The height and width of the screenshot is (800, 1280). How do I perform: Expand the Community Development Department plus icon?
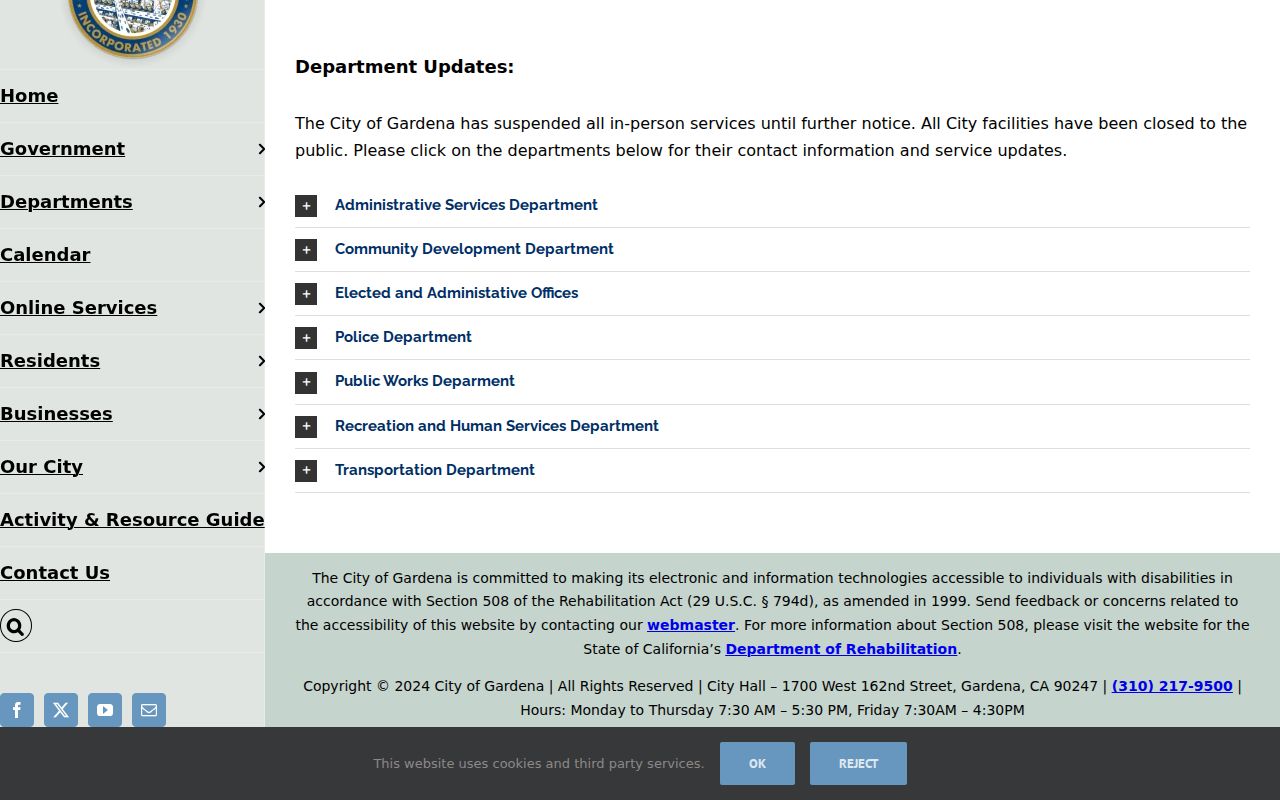[x=306, y=249]
